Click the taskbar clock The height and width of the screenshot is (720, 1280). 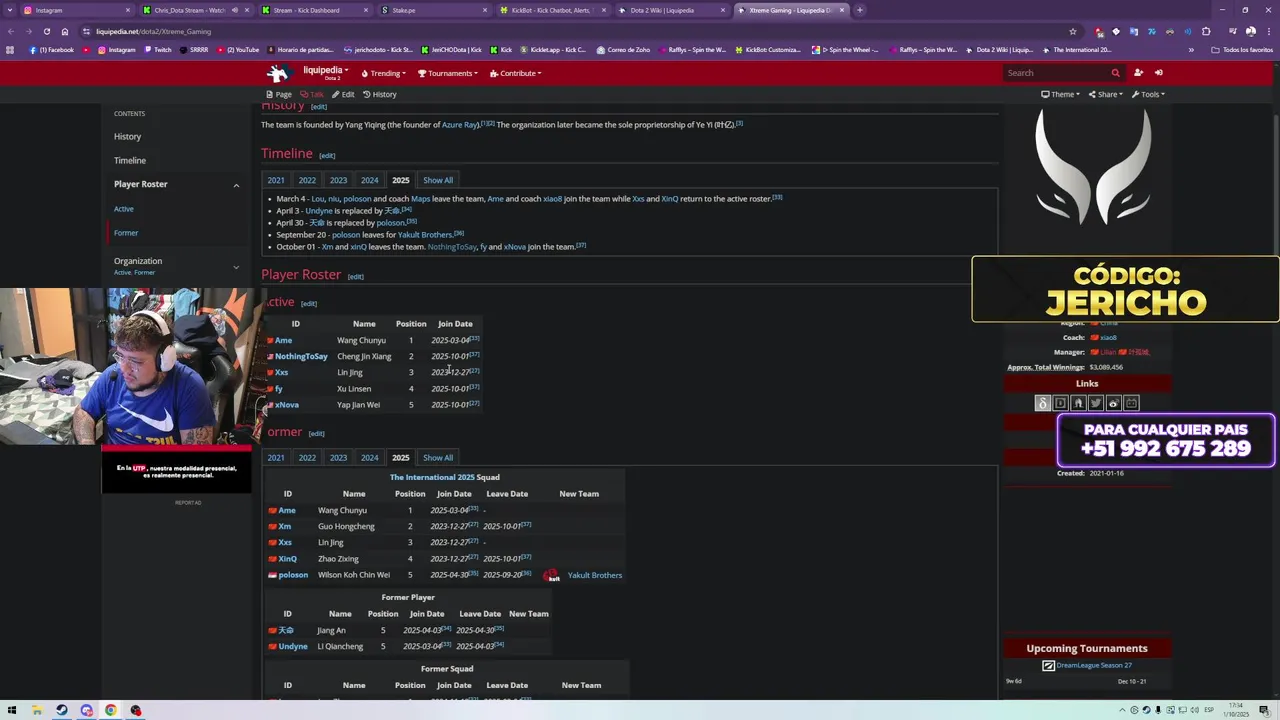[1236, 710]
